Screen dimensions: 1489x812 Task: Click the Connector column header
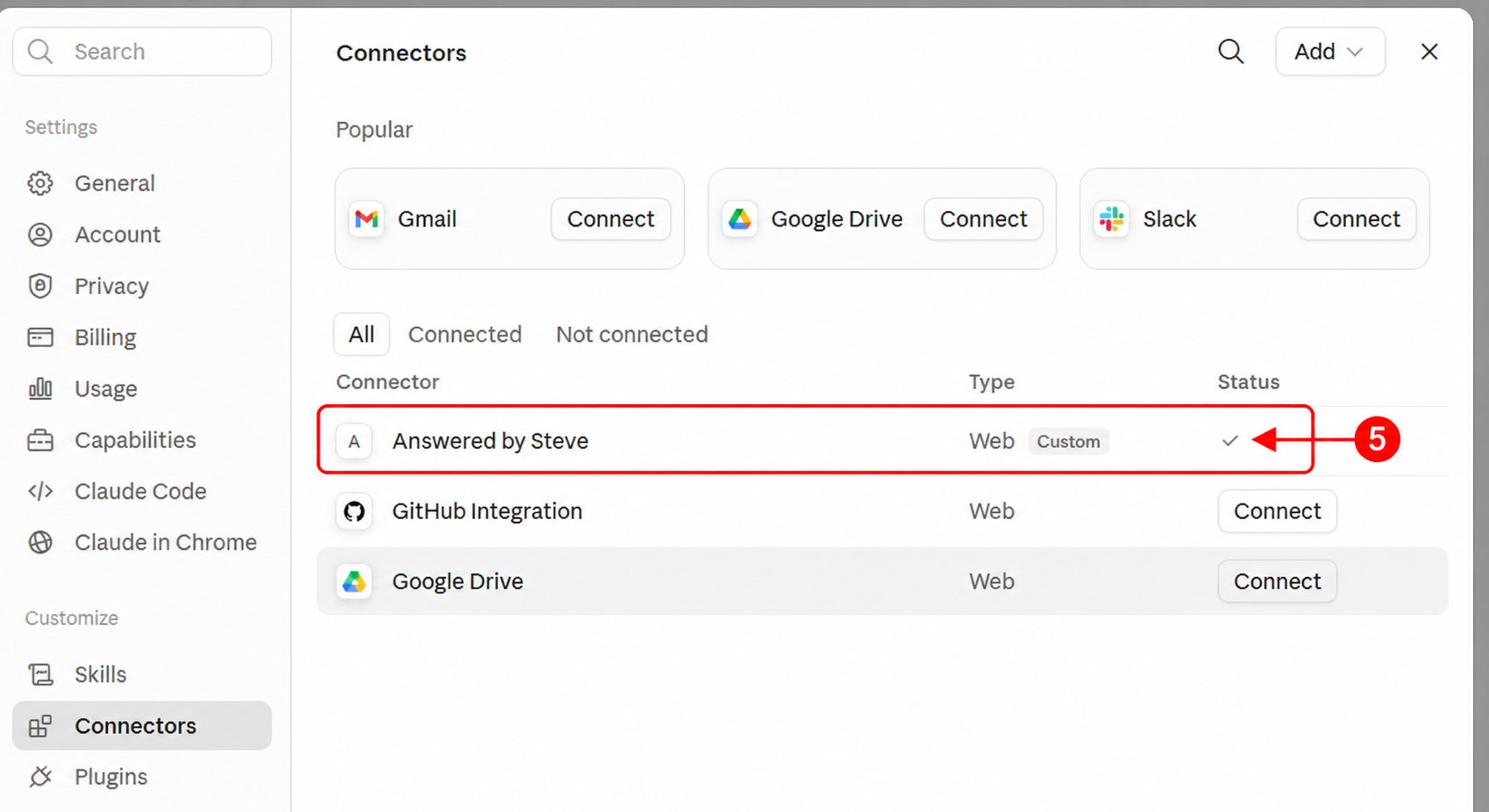pyautogui.click(x=388, y=382)
